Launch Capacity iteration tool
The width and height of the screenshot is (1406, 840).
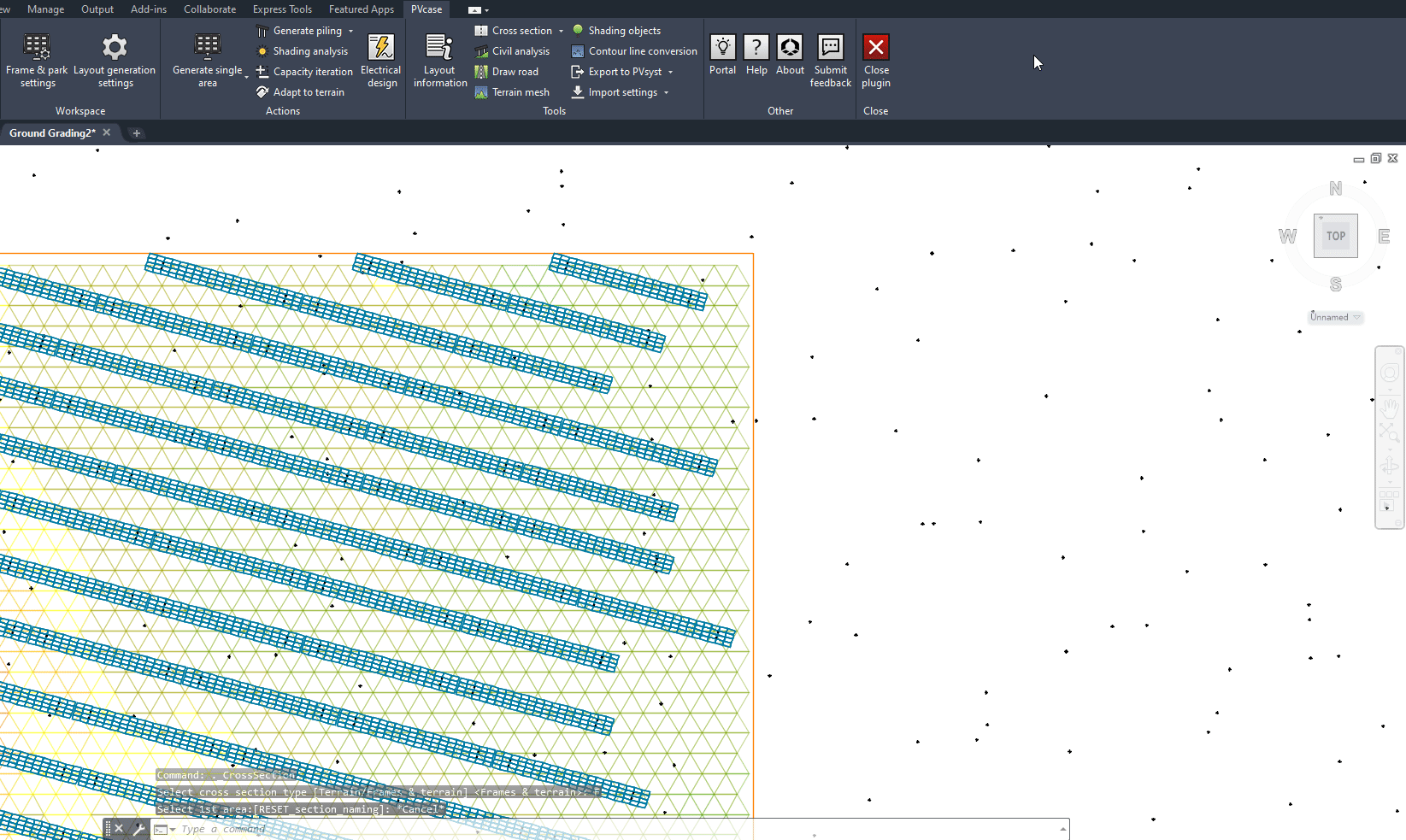click(x=304, y=72)
